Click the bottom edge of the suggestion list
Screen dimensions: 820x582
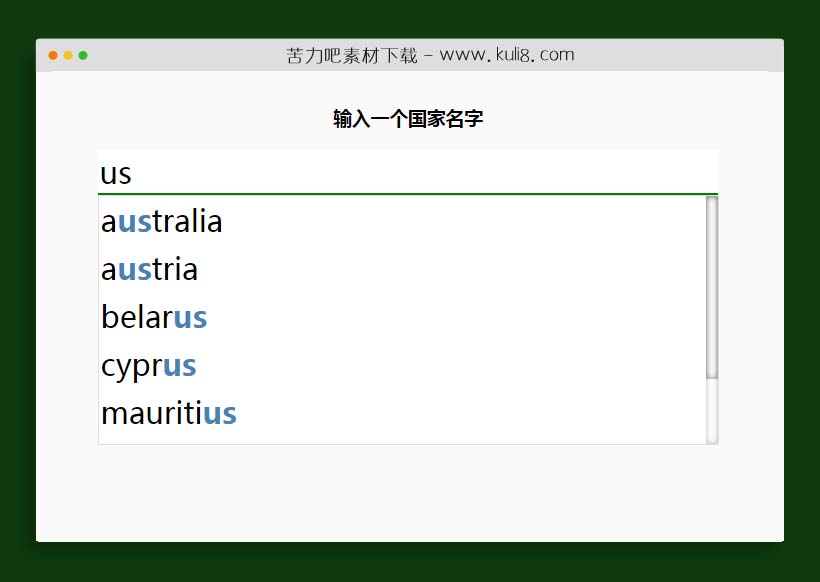[x=400, y=444]
